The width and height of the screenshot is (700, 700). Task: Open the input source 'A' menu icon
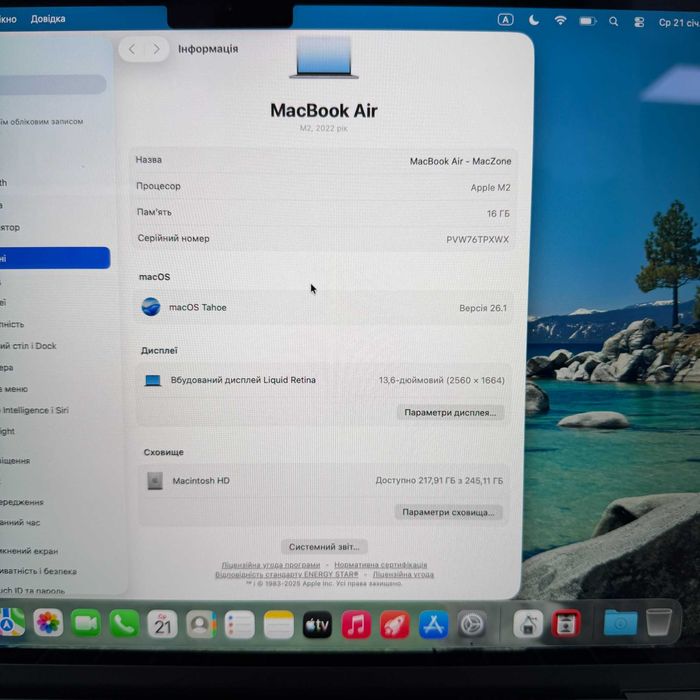[505, 20]
